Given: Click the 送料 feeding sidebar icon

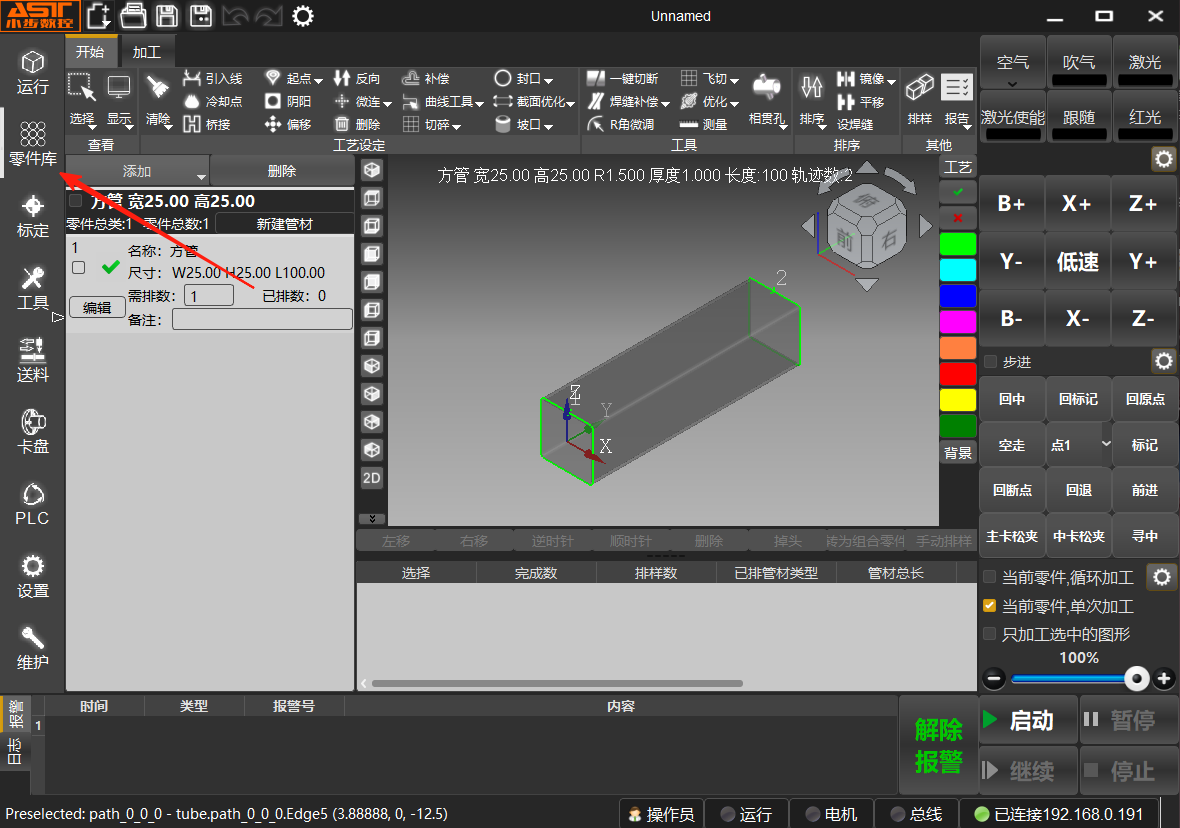Looking at the screenshot, I should click(32, 359).
